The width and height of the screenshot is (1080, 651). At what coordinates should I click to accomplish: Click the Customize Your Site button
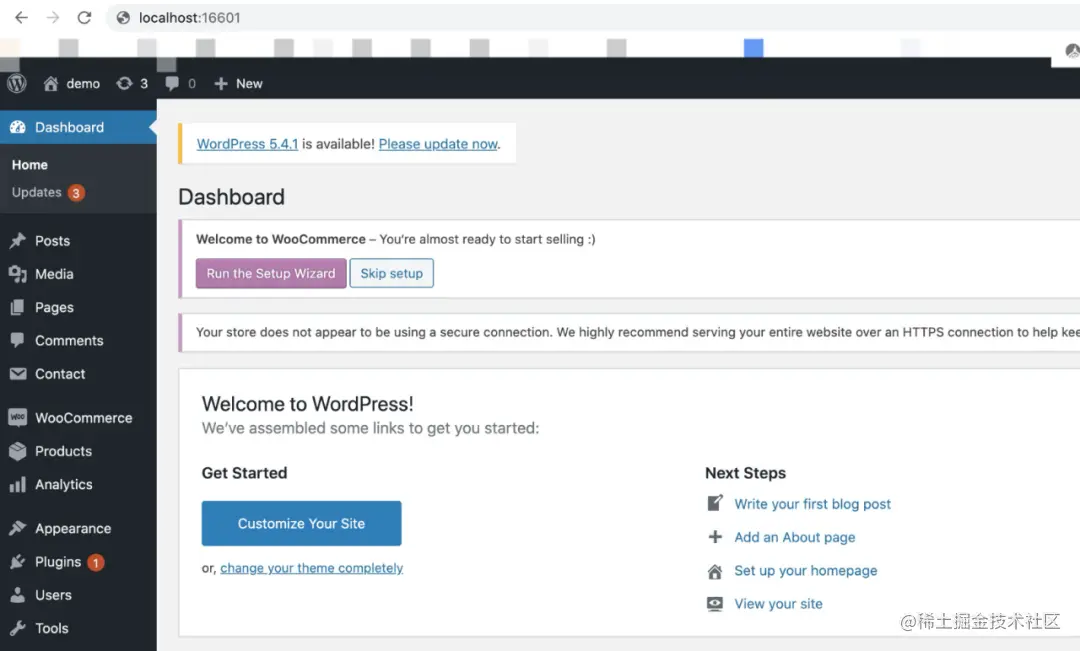[301, 524]
